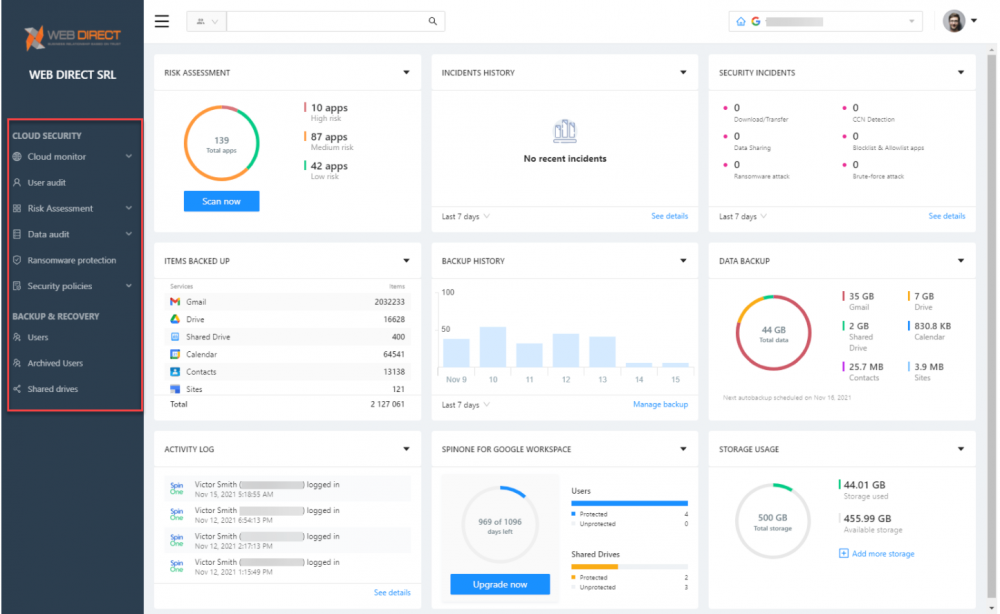Click the User audit person icon
The height and width of the screenshot is (614, 1000).
17,182
